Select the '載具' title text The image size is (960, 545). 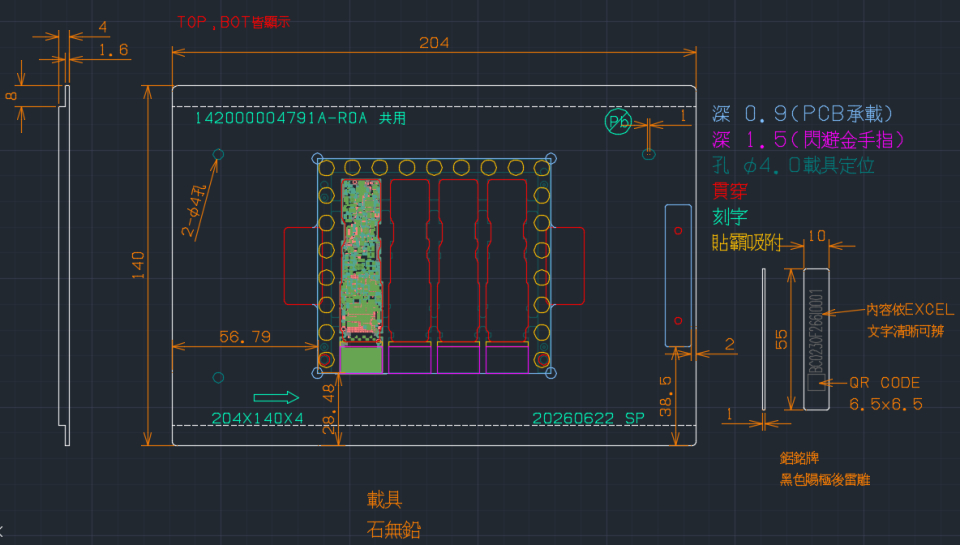pyautogui.click(x=384, y=500)
